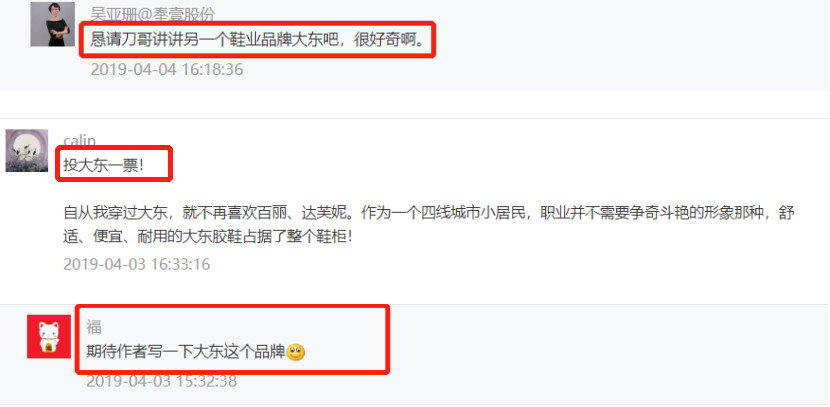
Task: Open calin's moon painting avatar
Action: coord(27,151)
